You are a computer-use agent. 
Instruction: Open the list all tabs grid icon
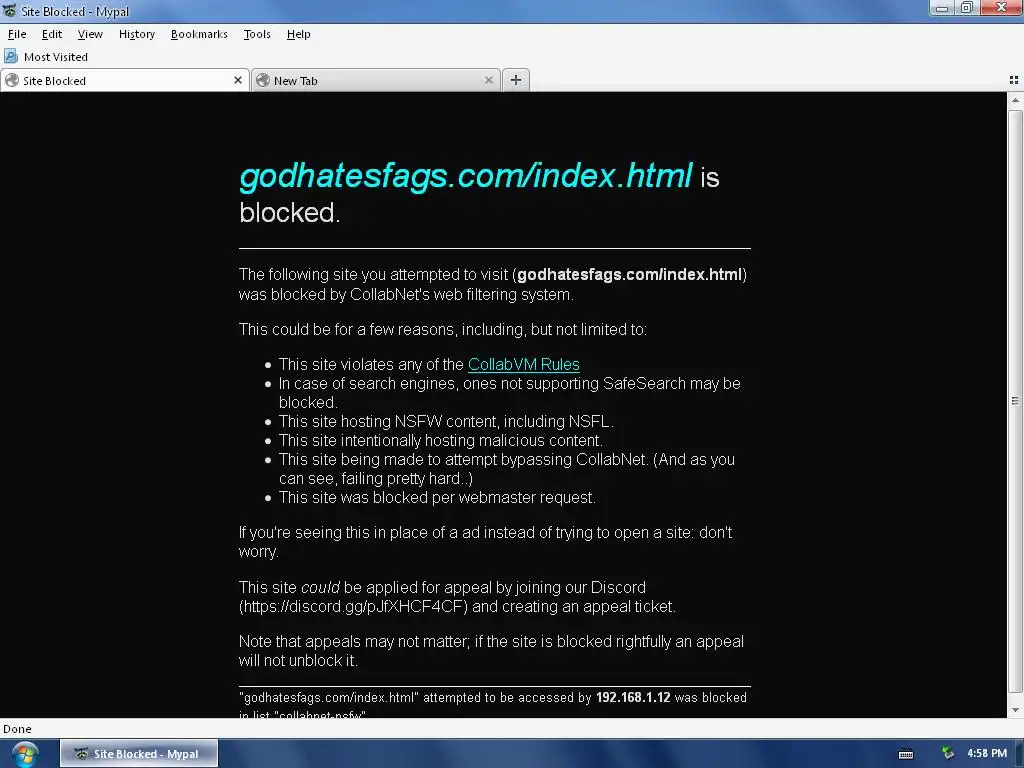[x=1014, y=80]
